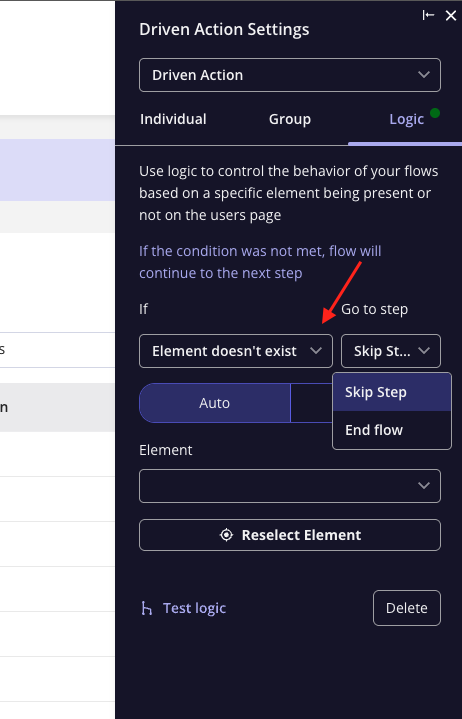
Task: Open the Skip Step go-to dropdown
Action: pyautogui.click(x=390, y=351)
